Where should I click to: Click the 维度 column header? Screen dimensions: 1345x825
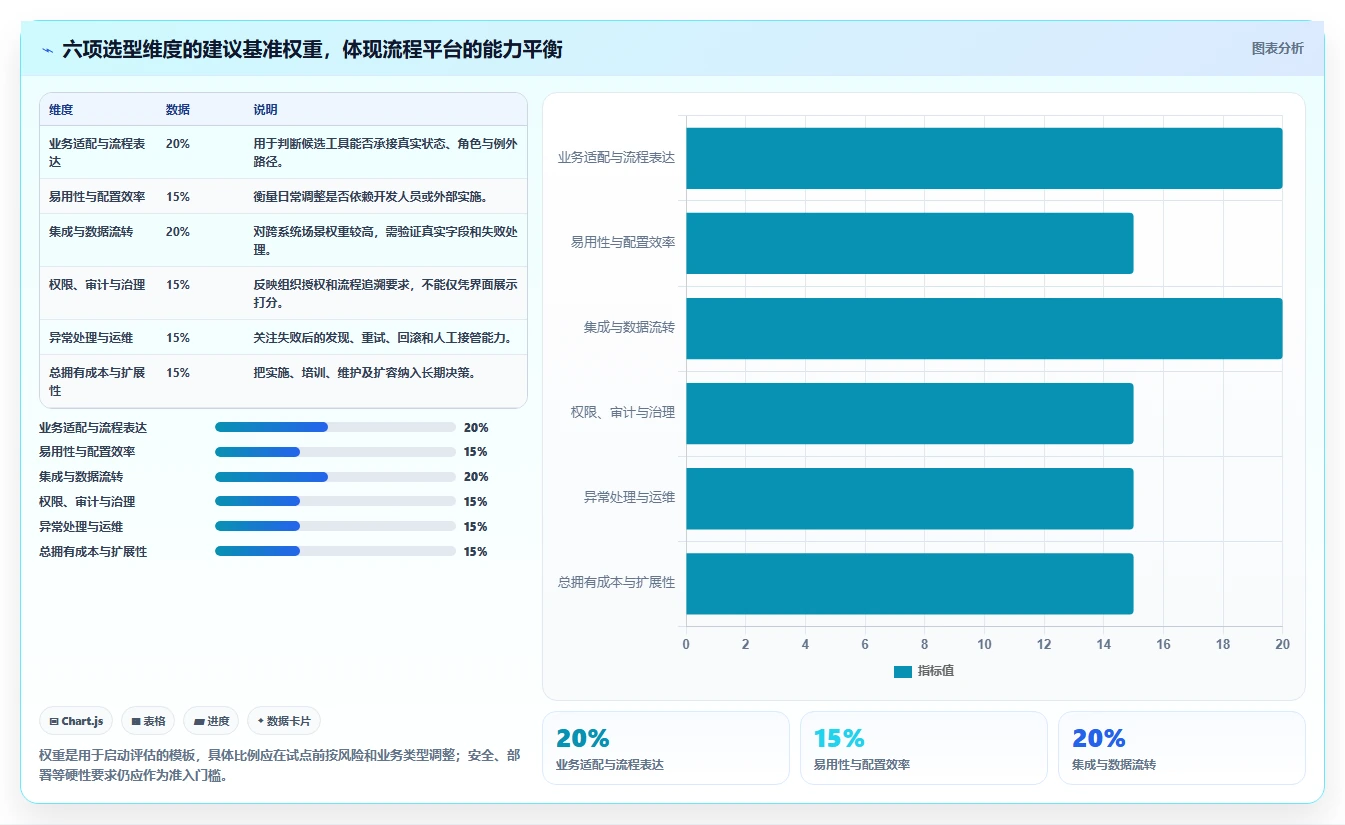[x=61, y=110]
